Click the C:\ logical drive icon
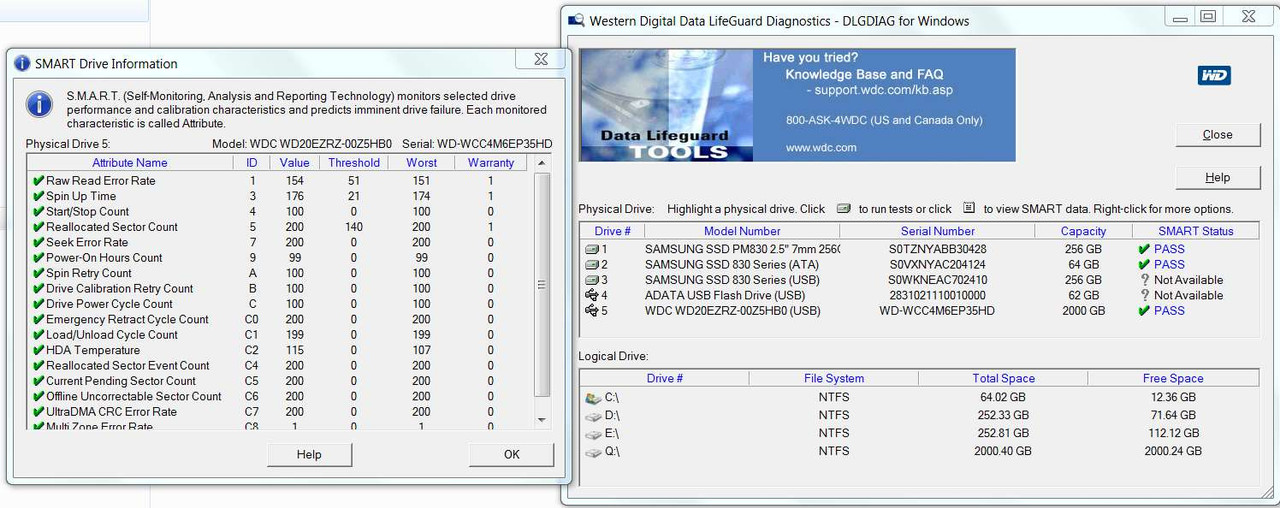The image size is (1280, 508). 593,397
